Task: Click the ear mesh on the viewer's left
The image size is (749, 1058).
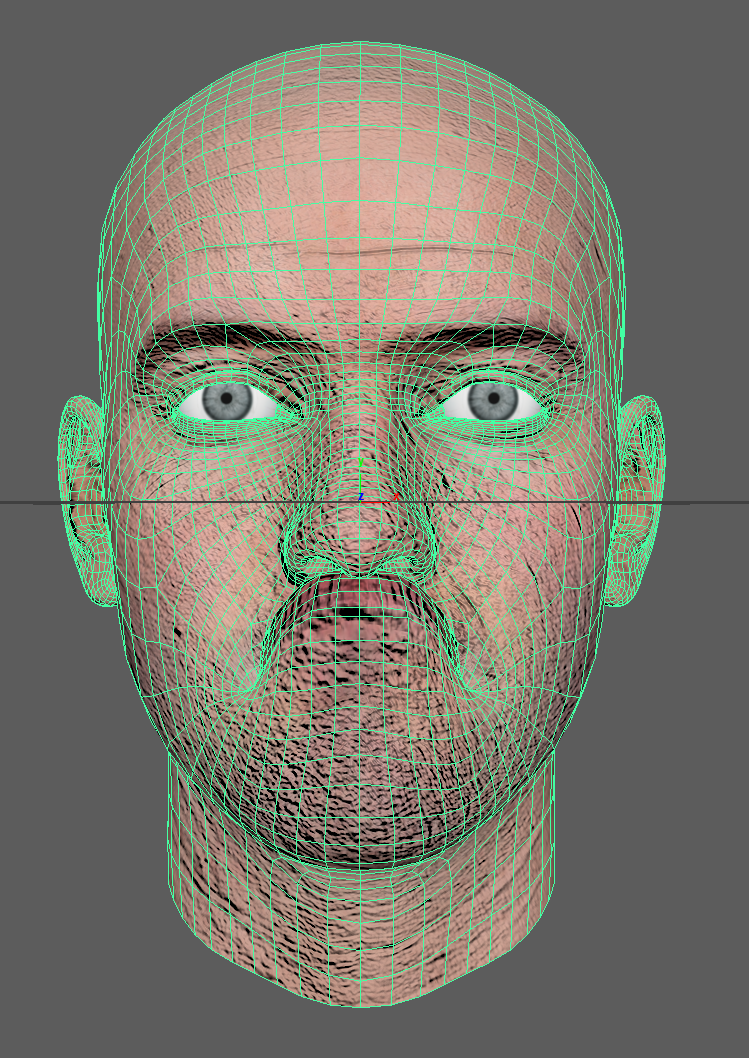Action: (86, 501)
